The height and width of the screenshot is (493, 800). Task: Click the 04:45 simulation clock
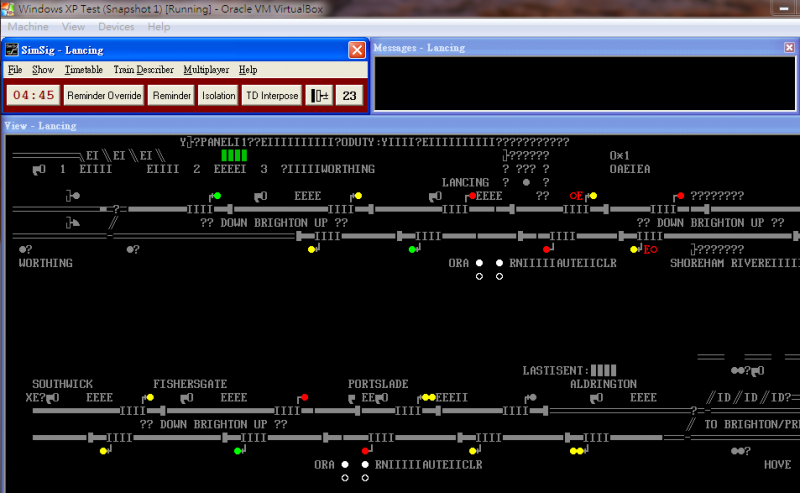[33, 95]
